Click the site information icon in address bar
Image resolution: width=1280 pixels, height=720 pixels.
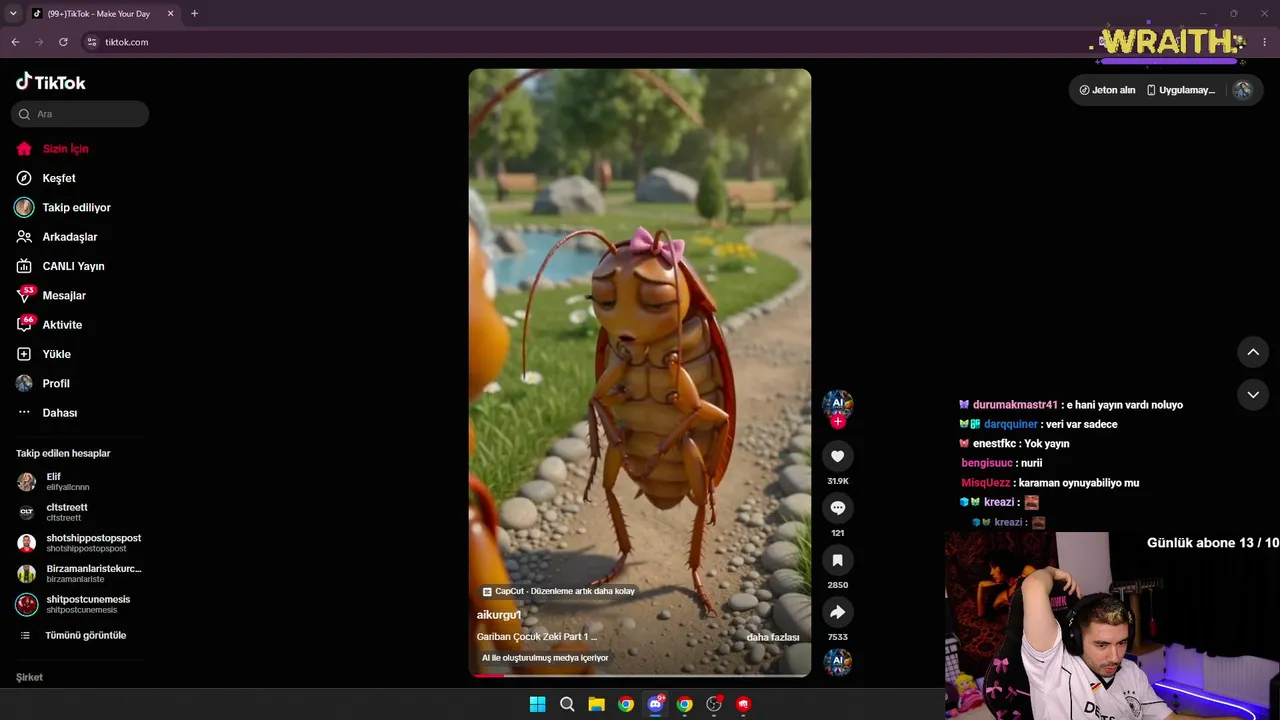pyautogui.click(x=92, y=42)
